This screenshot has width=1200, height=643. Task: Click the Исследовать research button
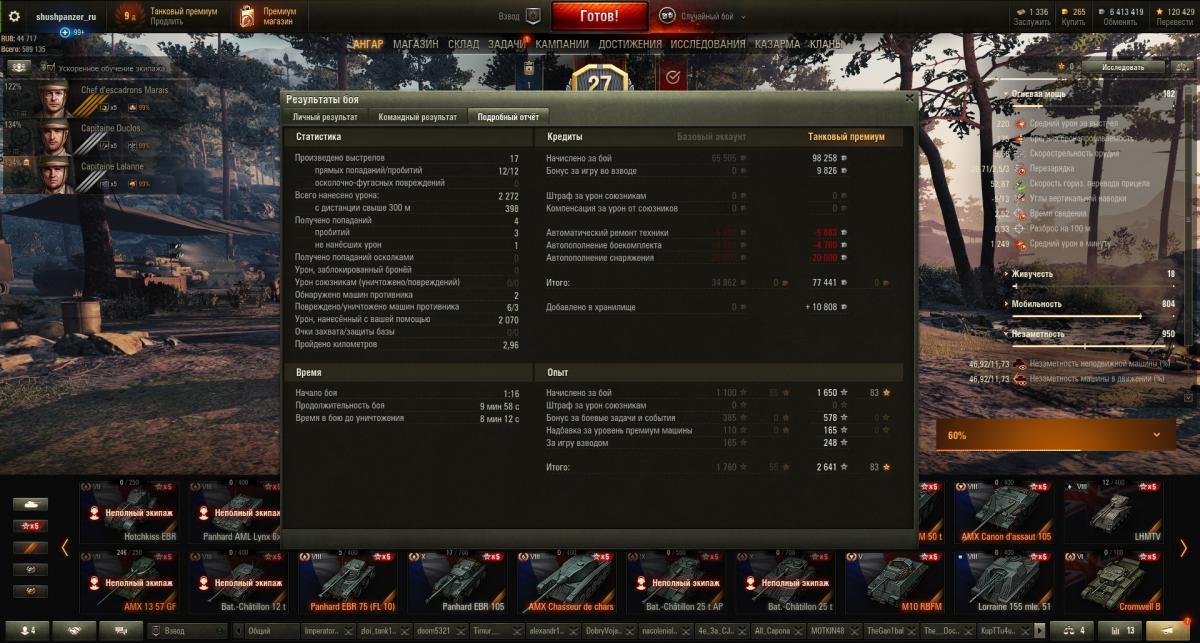point(1122,67)
